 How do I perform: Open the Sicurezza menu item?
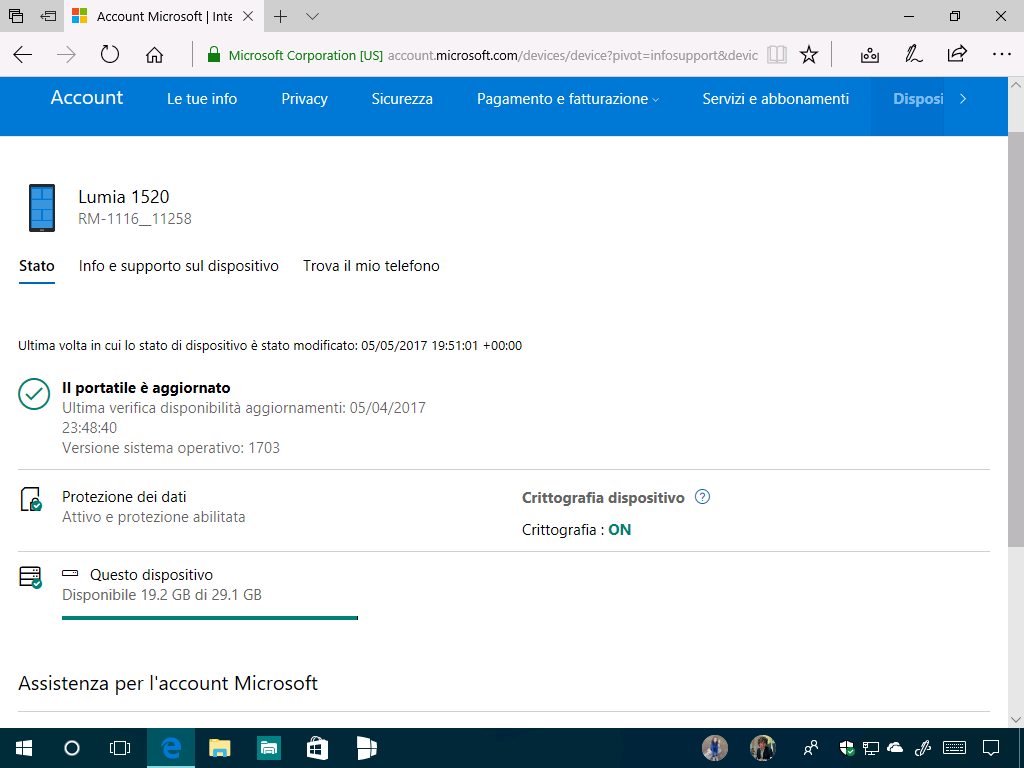[x=402, y=99]
